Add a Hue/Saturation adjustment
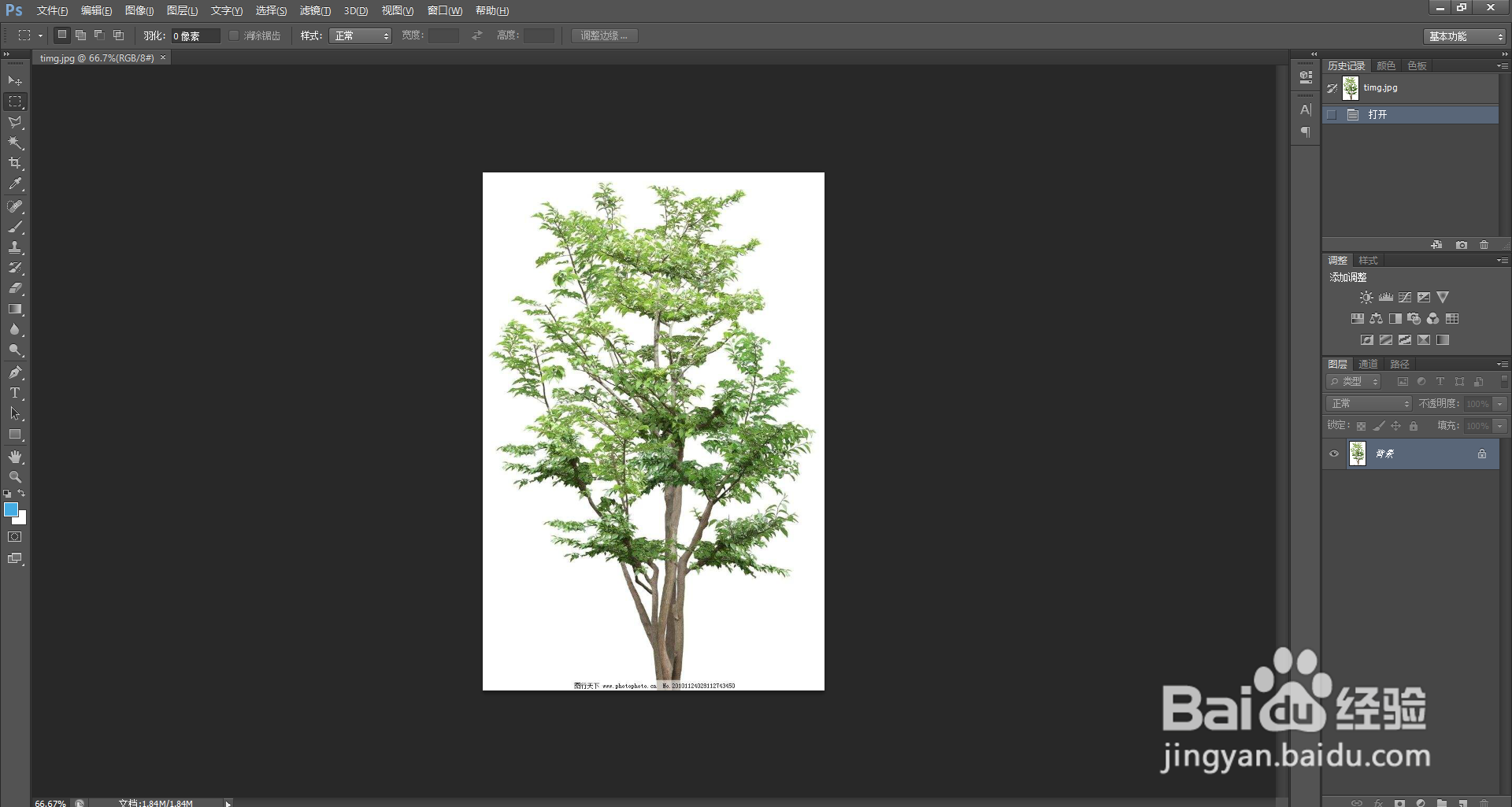Image resolution: width=1512 pixels, height=807 pixels. [x=1358, y=319]
